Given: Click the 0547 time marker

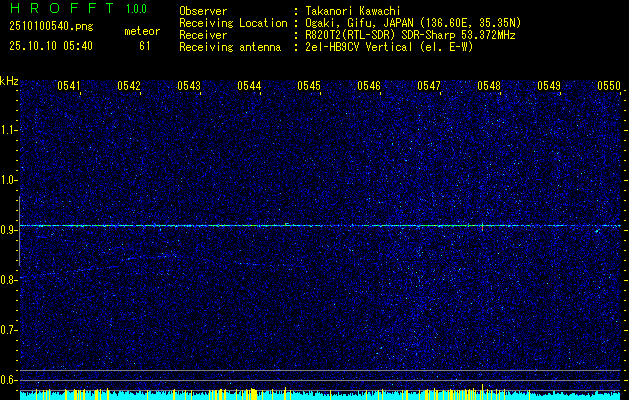Looking at the screenshot, I should tap(429, 85).
